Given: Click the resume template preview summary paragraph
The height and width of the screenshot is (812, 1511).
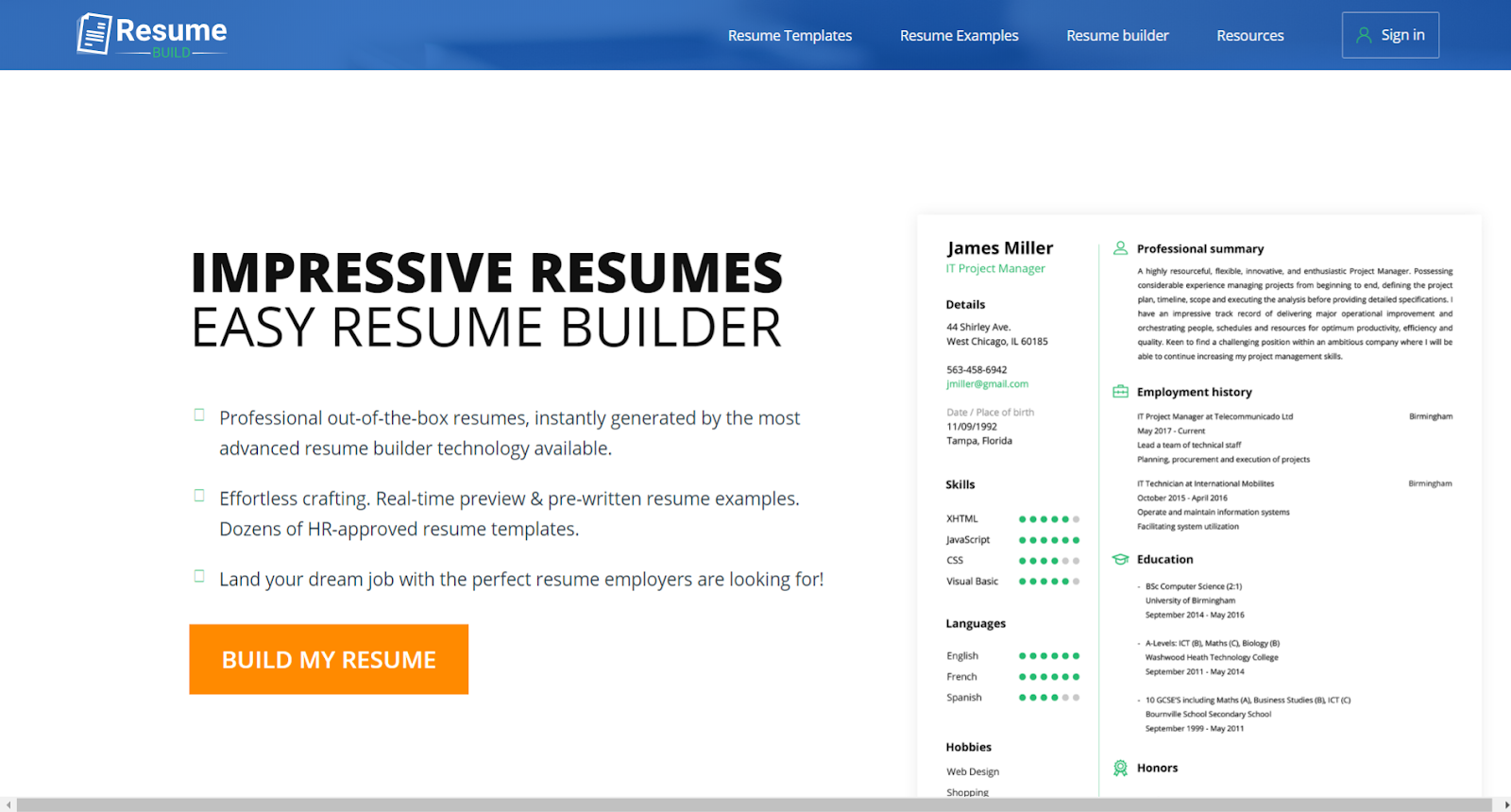Looking at the screenshot, I should (x=1295, y=313).
